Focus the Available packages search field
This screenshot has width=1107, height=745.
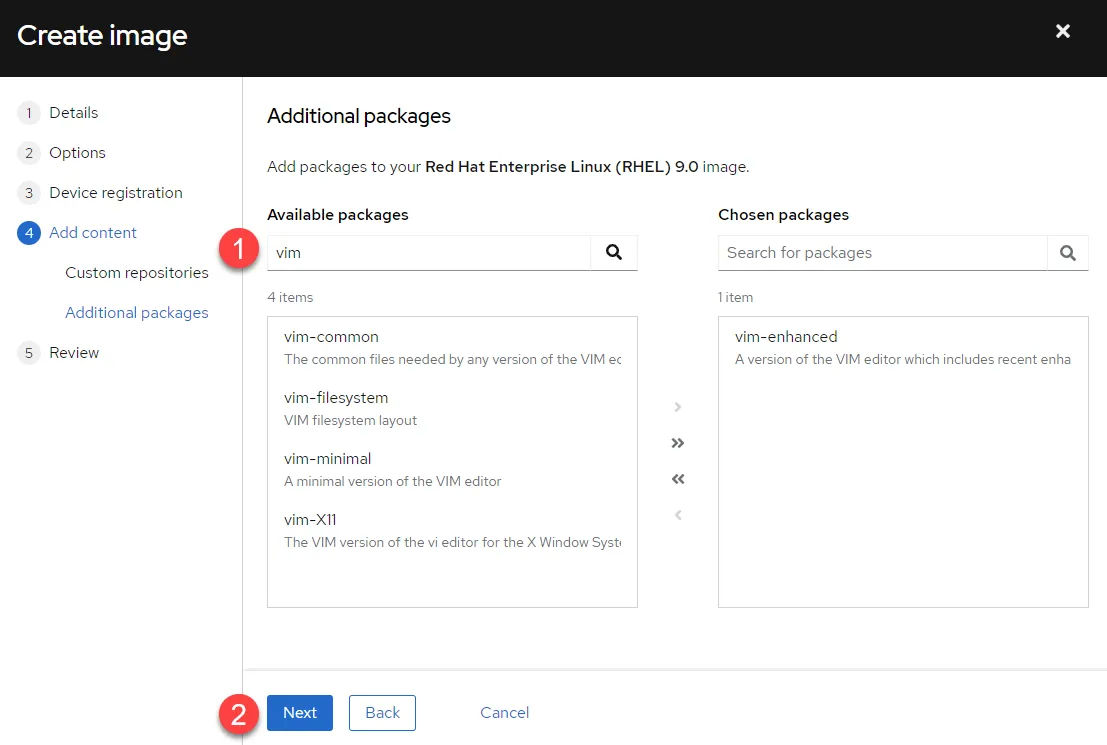(x=430, y=253)
